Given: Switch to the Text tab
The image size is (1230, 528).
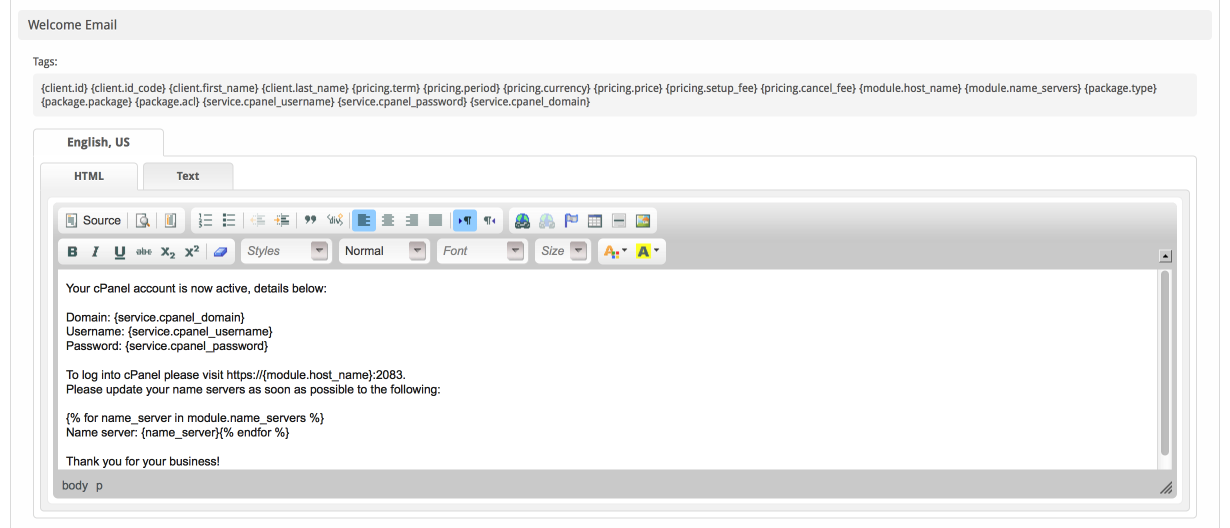Looking at the screenshot, I should click(x=188, y=176).
